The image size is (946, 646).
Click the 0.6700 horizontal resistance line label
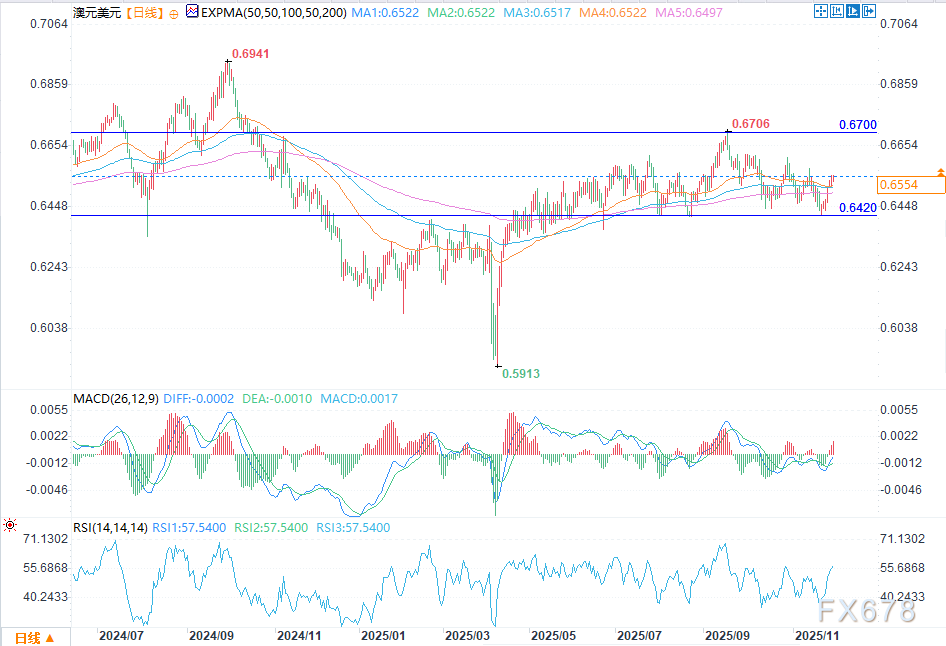pos(857,125)
